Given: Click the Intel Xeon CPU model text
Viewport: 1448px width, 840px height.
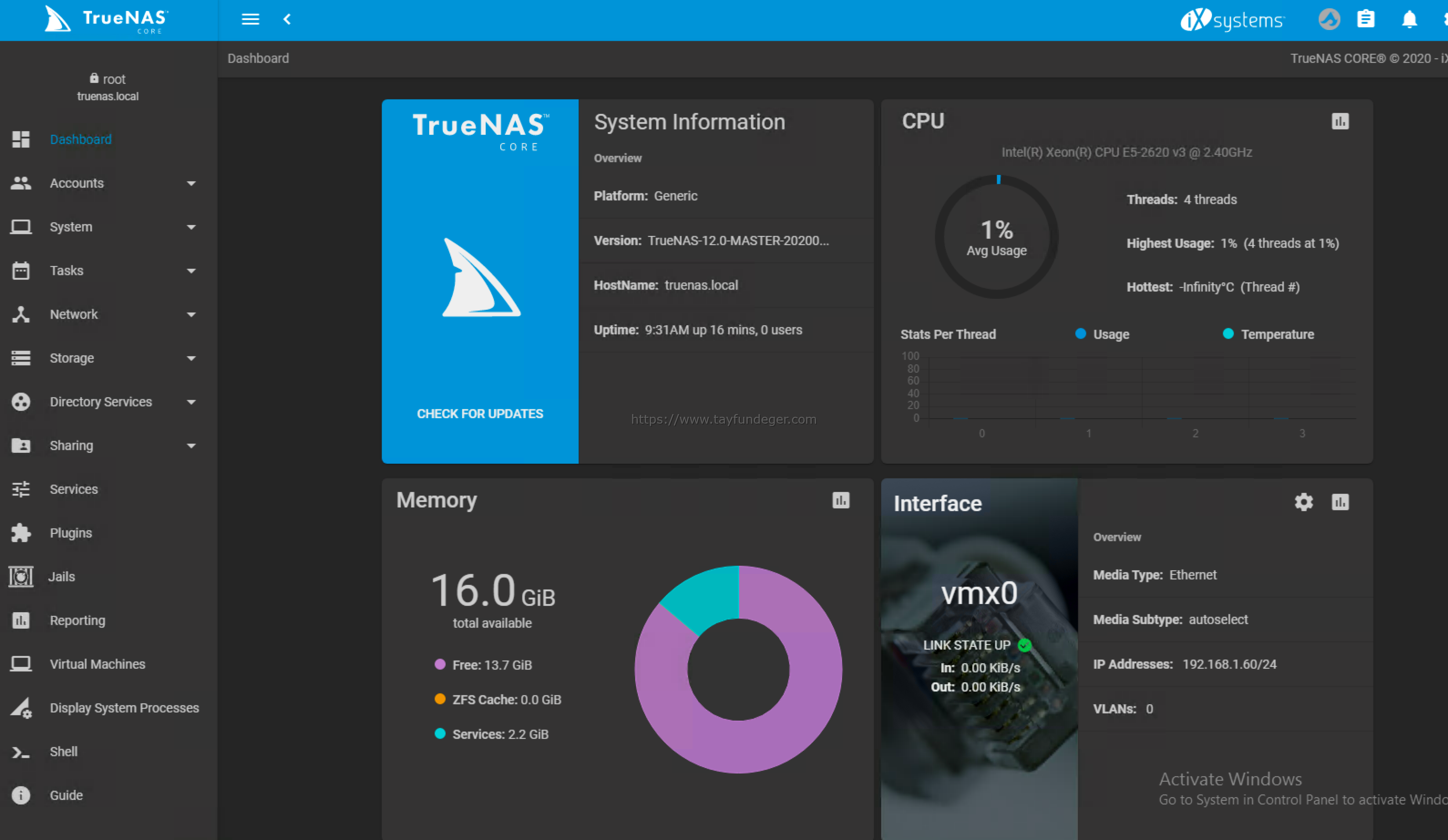Looking at the screenshot, I should coord(1126,152).
